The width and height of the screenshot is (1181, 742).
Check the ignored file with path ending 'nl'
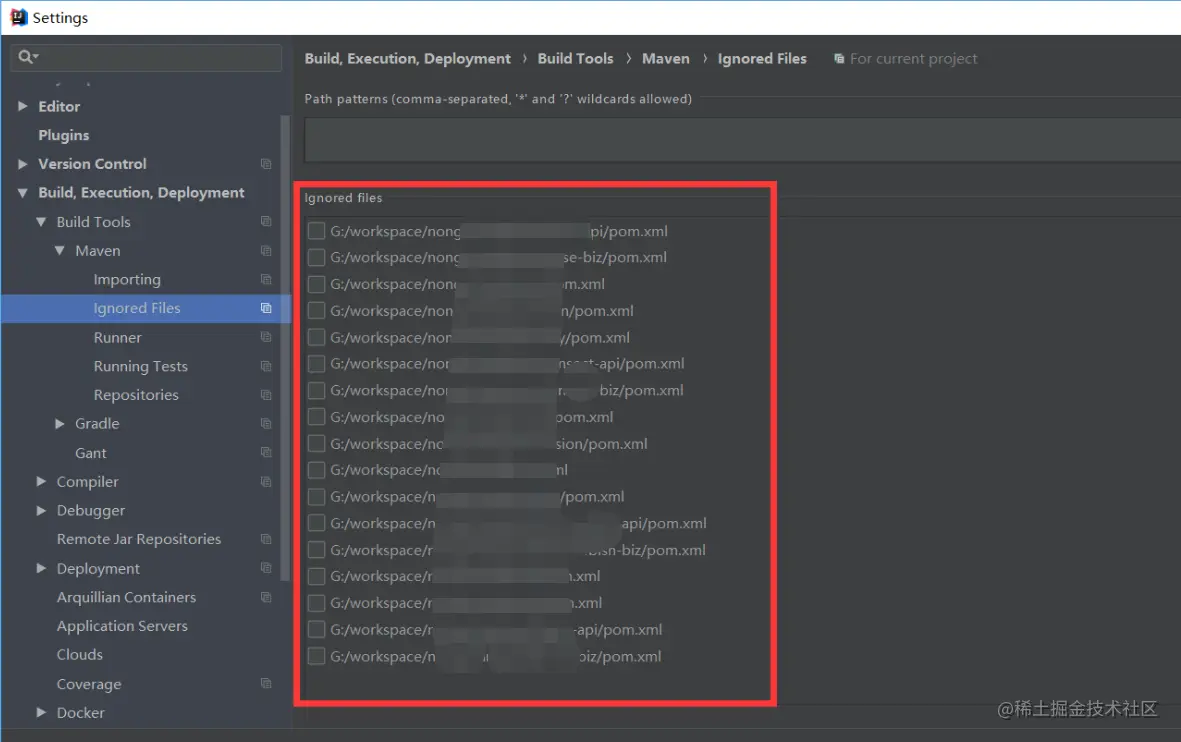(x=316, y=470)
